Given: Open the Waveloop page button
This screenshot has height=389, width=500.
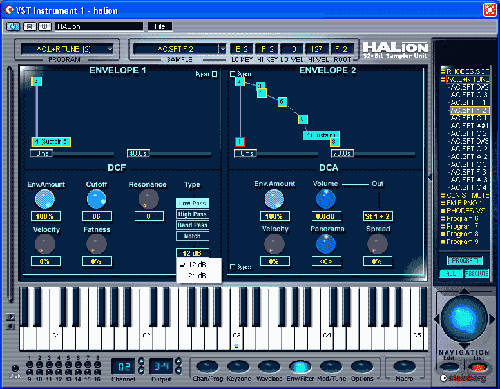Looking at the screenshot, I should pos(269,367).
